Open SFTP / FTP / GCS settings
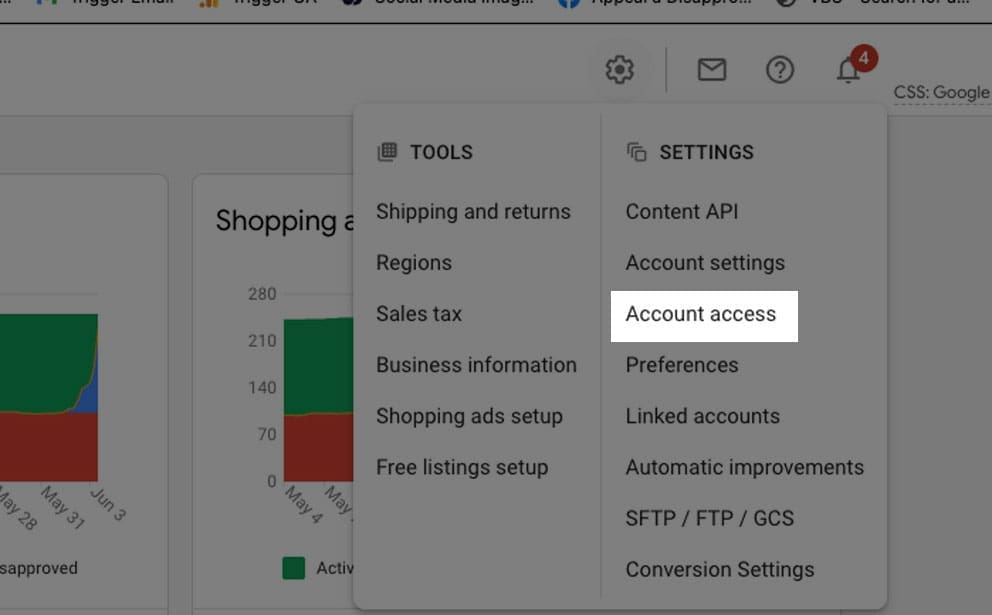 (710, 518)
